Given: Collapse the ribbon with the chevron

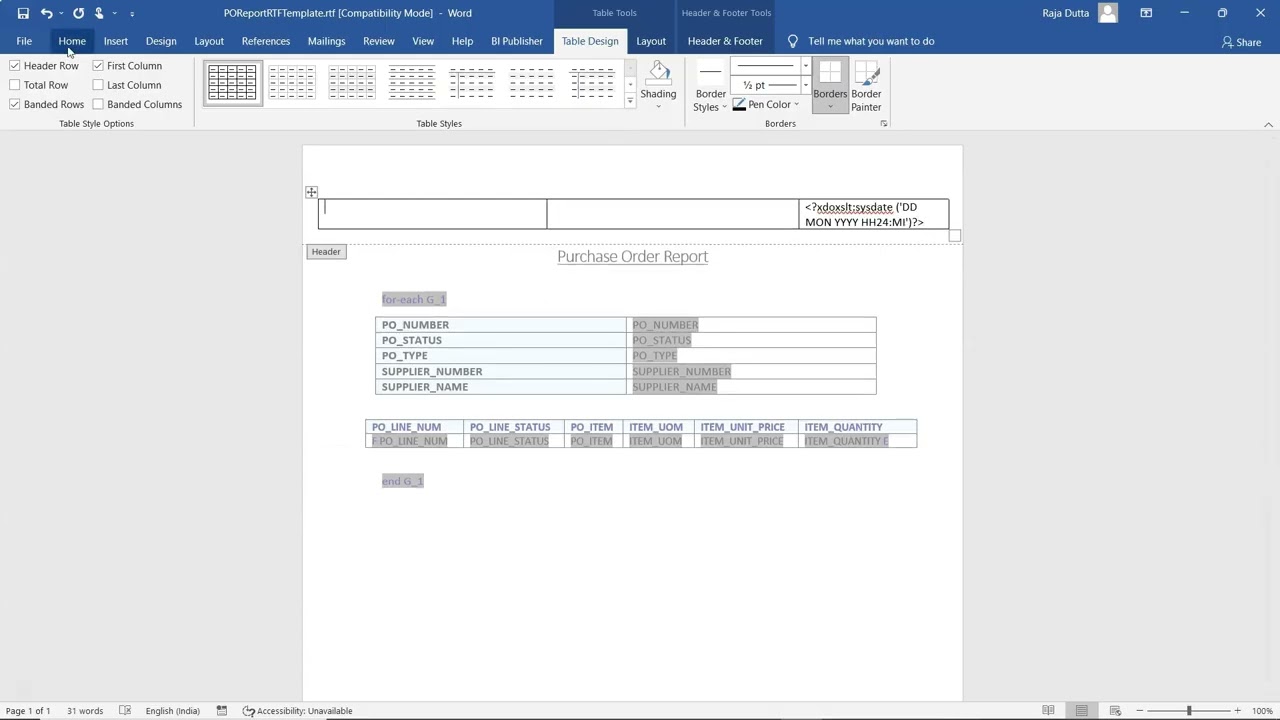Looking at the screenshot, I should point(1268,124).
